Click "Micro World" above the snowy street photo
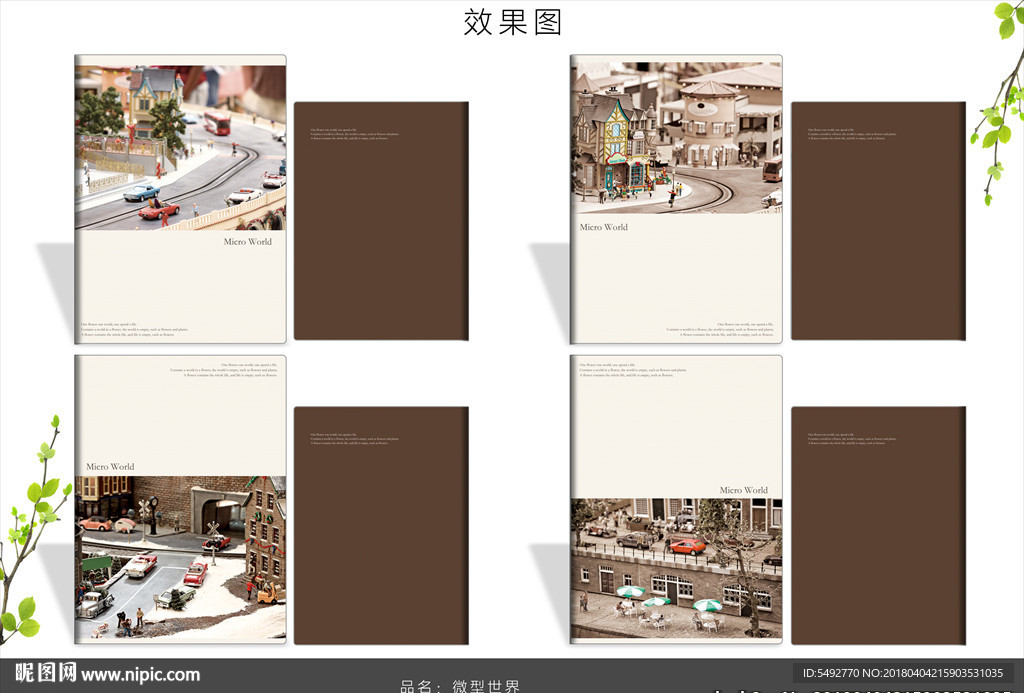1024x693 pixels. click(x=110, y=466)
